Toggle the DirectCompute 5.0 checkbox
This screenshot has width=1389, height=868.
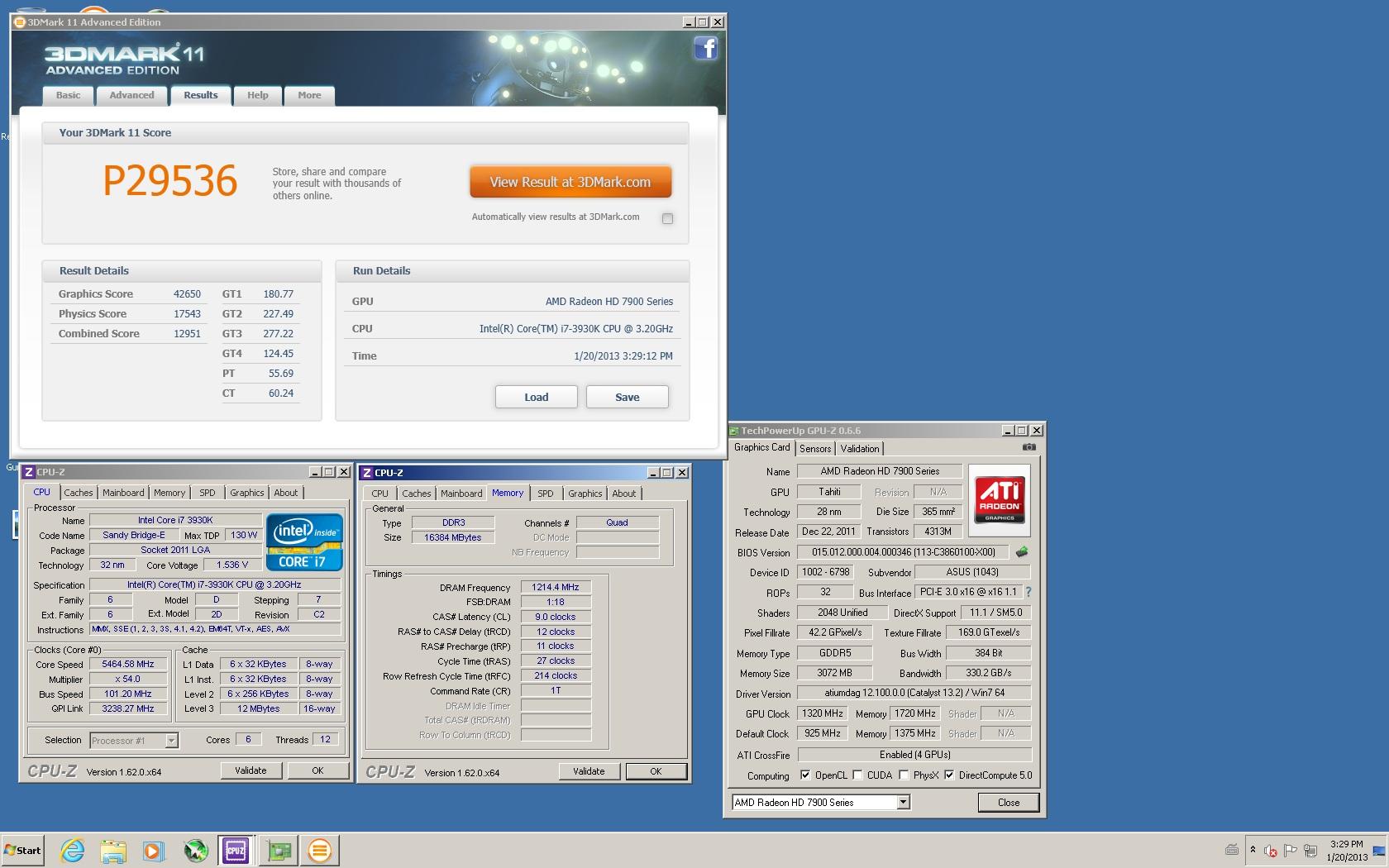click(x=949, y=775)
